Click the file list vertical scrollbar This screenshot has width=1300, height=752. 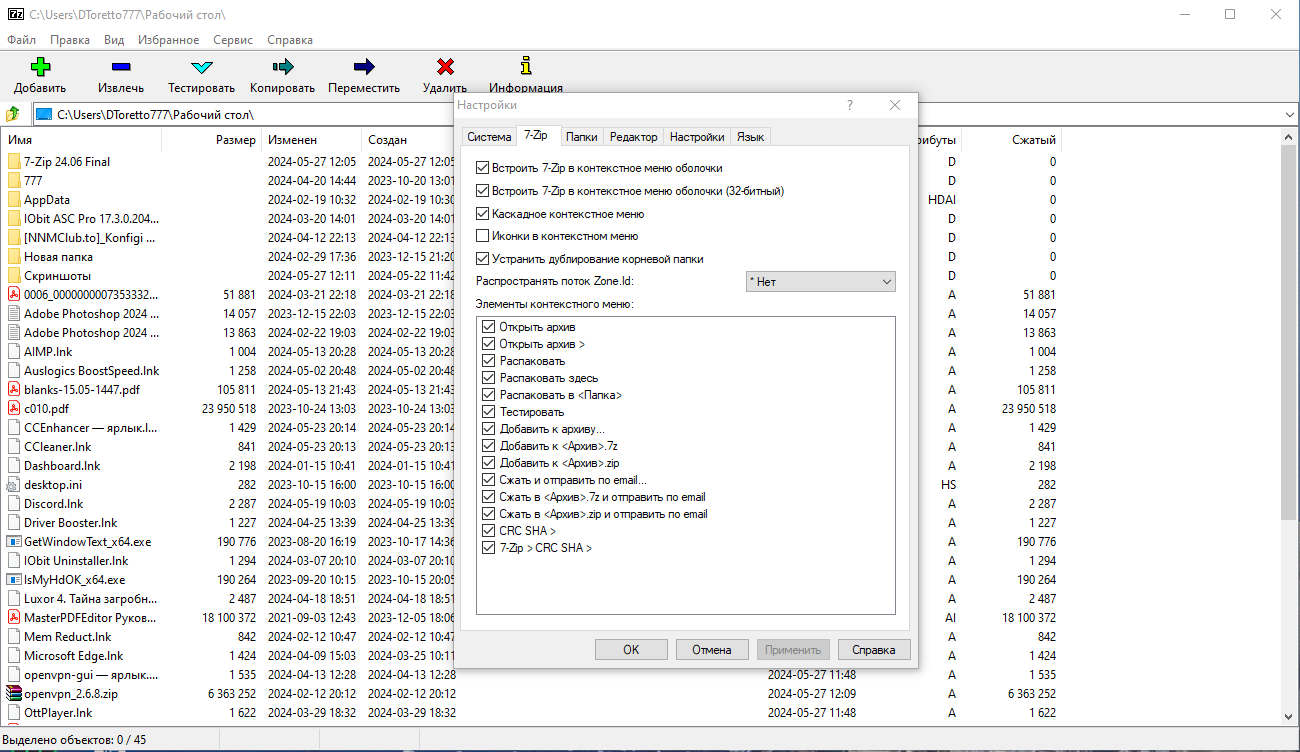(x=1290, y=330)
